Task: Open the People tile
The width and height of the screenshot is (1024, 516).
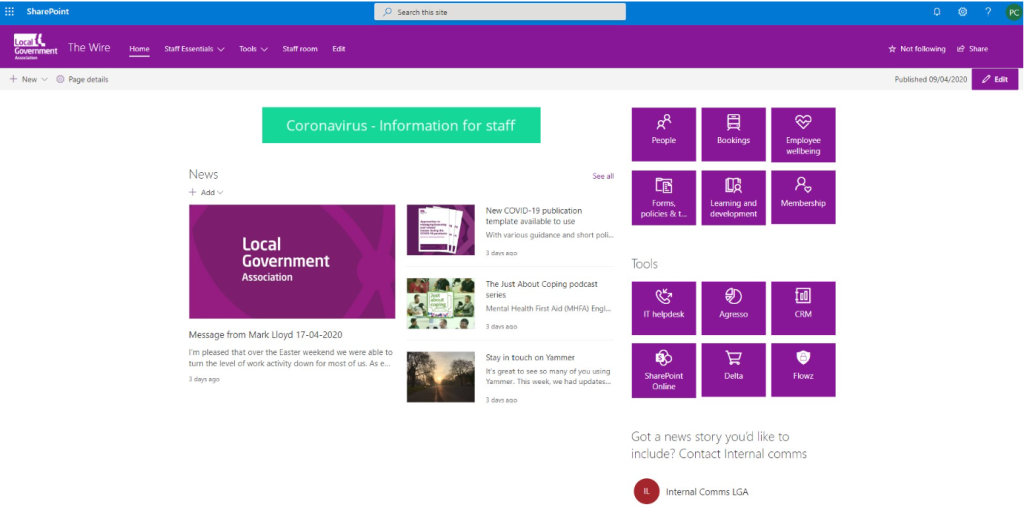Action: point(664,134)
